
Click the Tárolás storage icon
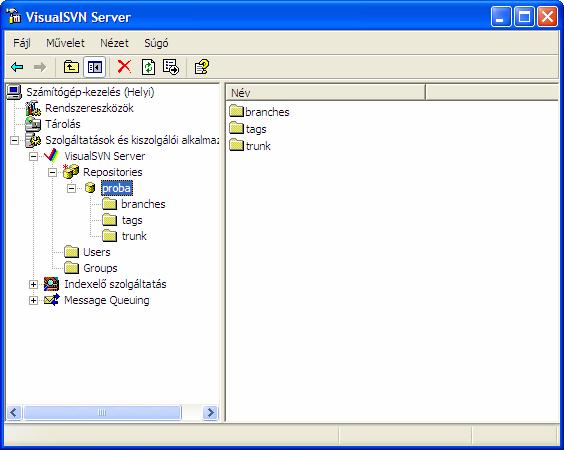(x=33, y=124)
